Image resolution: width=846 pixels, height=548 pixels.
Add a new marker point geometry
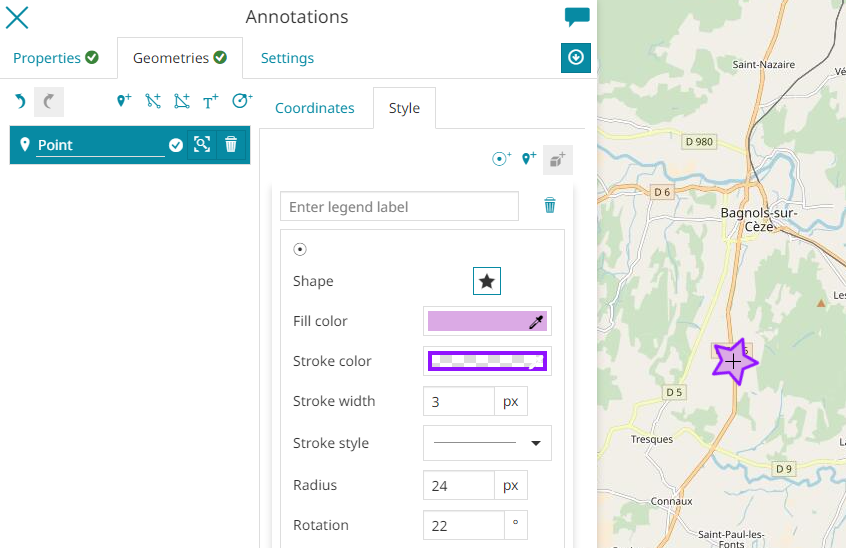[x=124, y=101]
